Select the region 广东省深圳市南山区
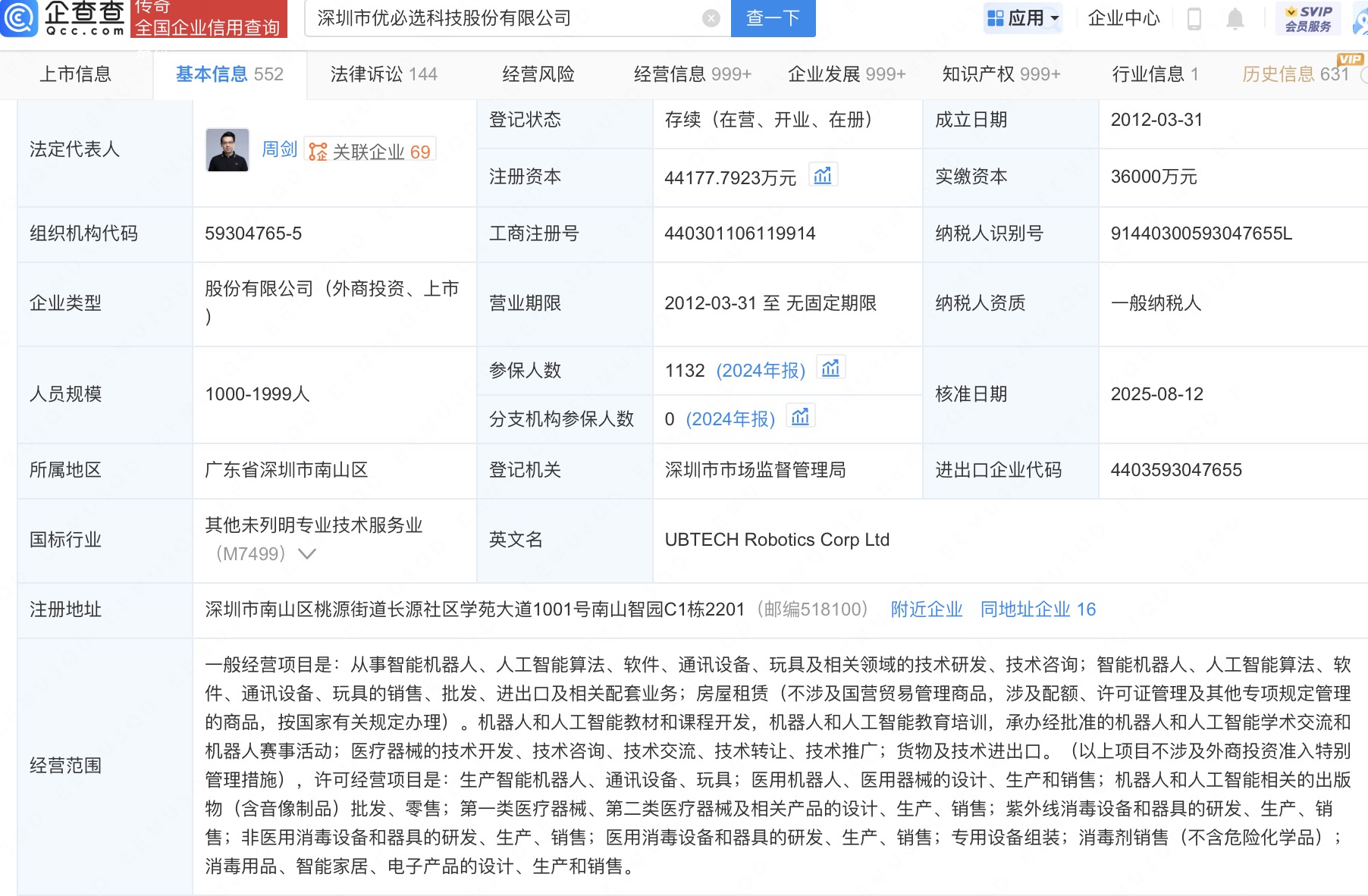The height and width of the screenshot is (896, 1368). click(x=287, y=470)
